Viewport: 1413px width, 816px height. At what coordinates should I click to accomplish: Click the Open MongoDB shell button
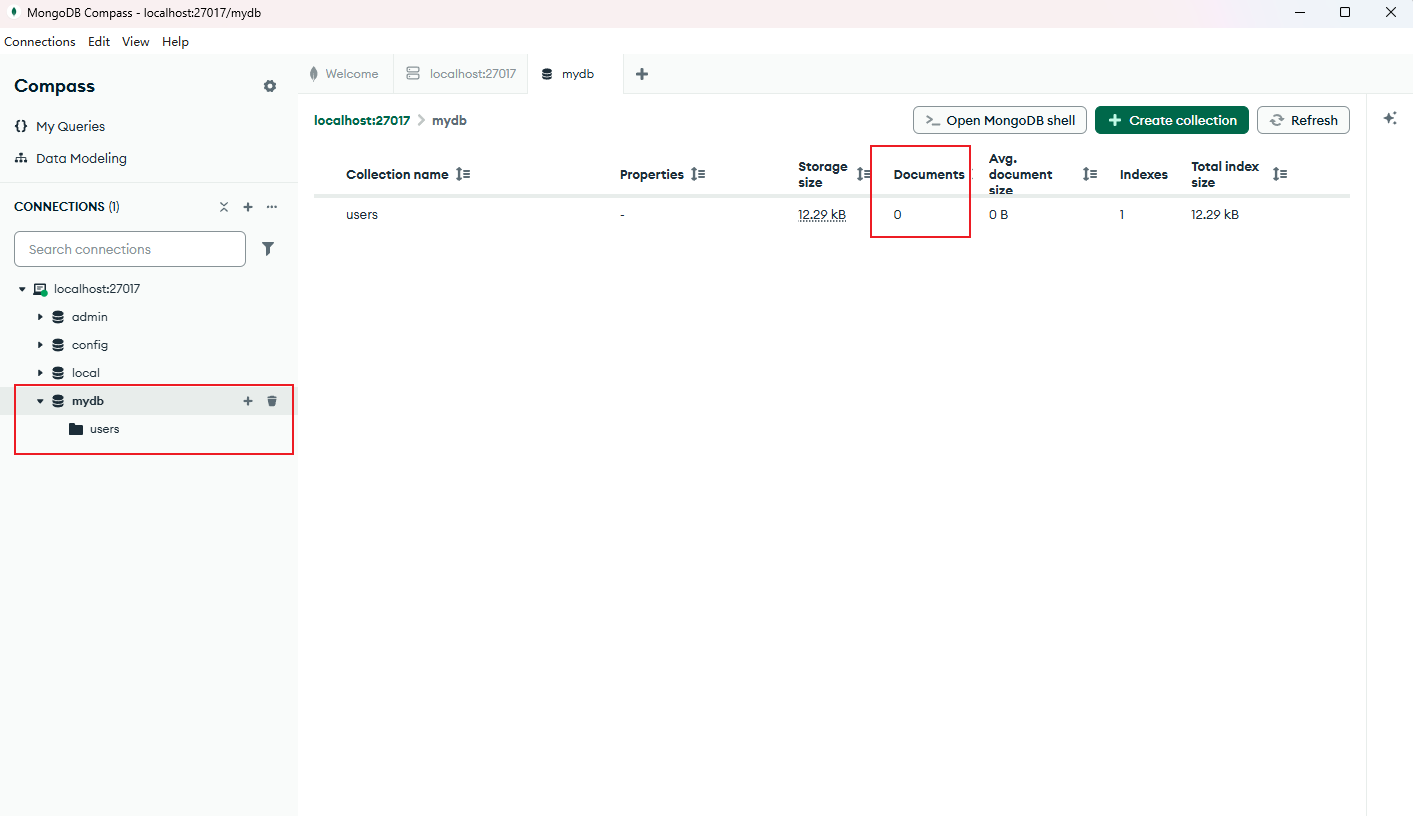pyautogui.click(x=999, y=120)
